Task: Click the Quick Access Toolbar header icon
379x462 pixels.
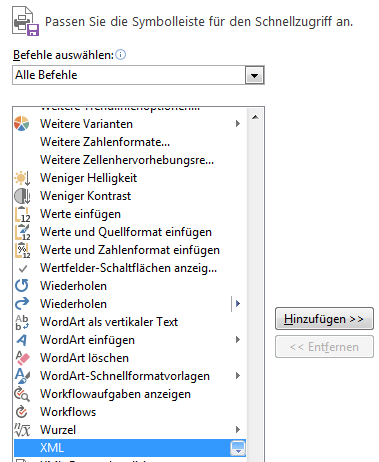Action: pyautogui.click(x=25, y=22)
